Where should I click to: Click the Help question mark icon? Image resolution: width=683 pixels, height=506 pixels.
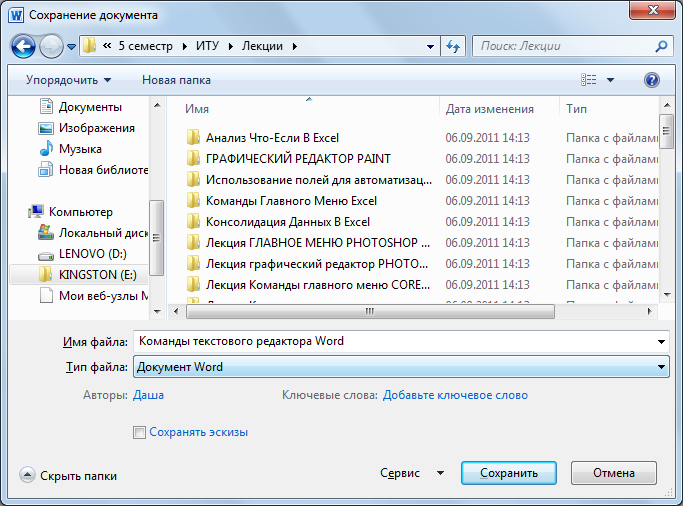(x=652, y=80)
